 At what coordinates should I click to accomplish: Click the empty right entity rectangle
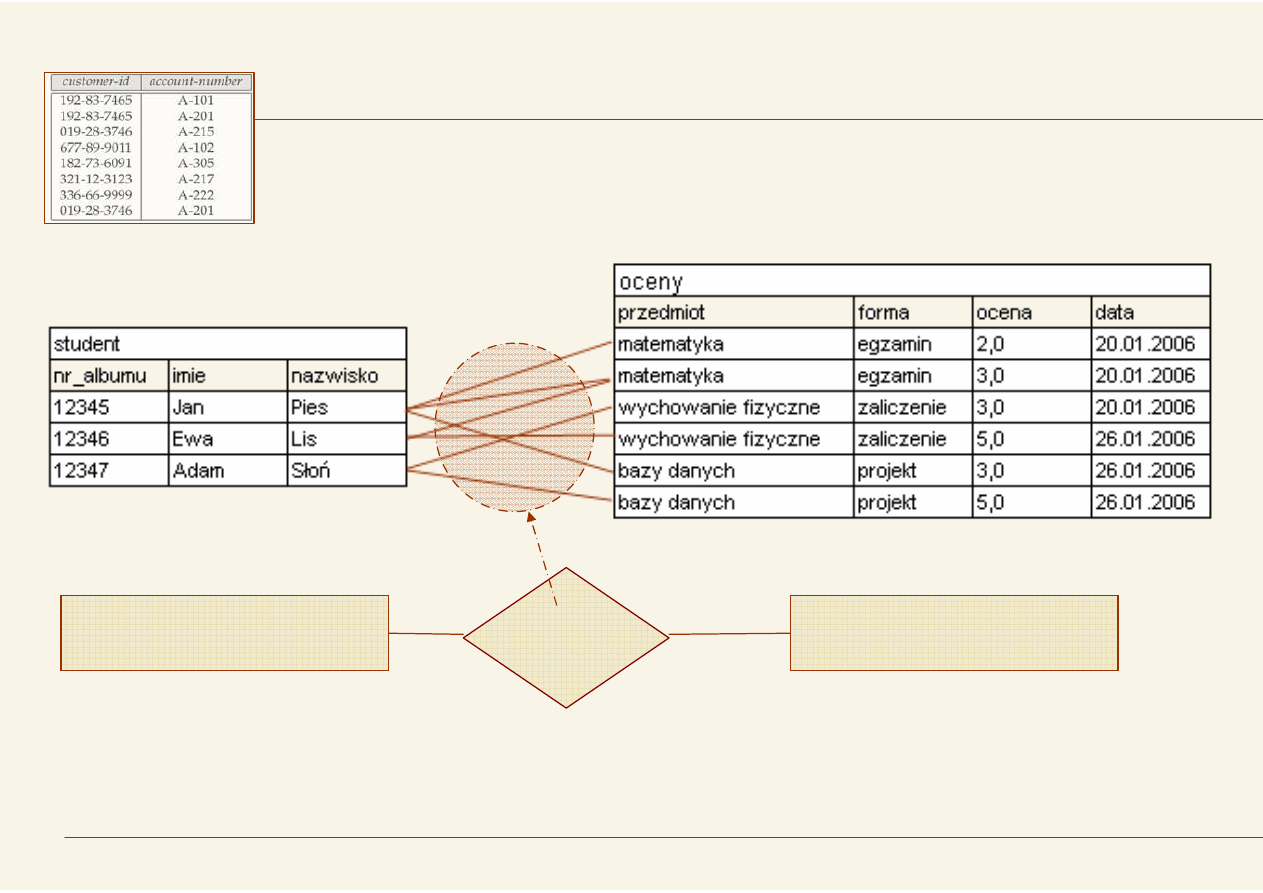(953, 632)
